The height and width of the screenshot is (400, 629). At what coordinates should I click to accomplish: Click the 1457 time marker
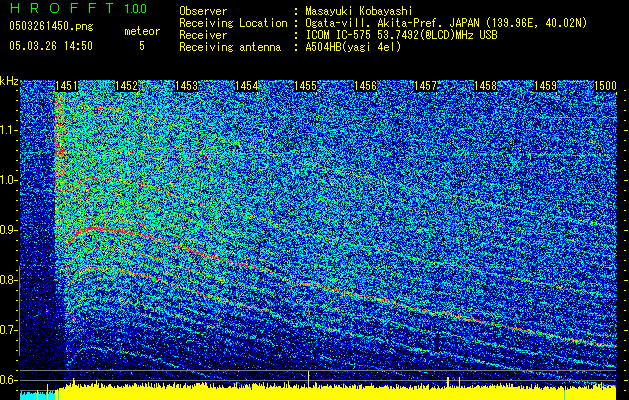(x=425, y=86)
